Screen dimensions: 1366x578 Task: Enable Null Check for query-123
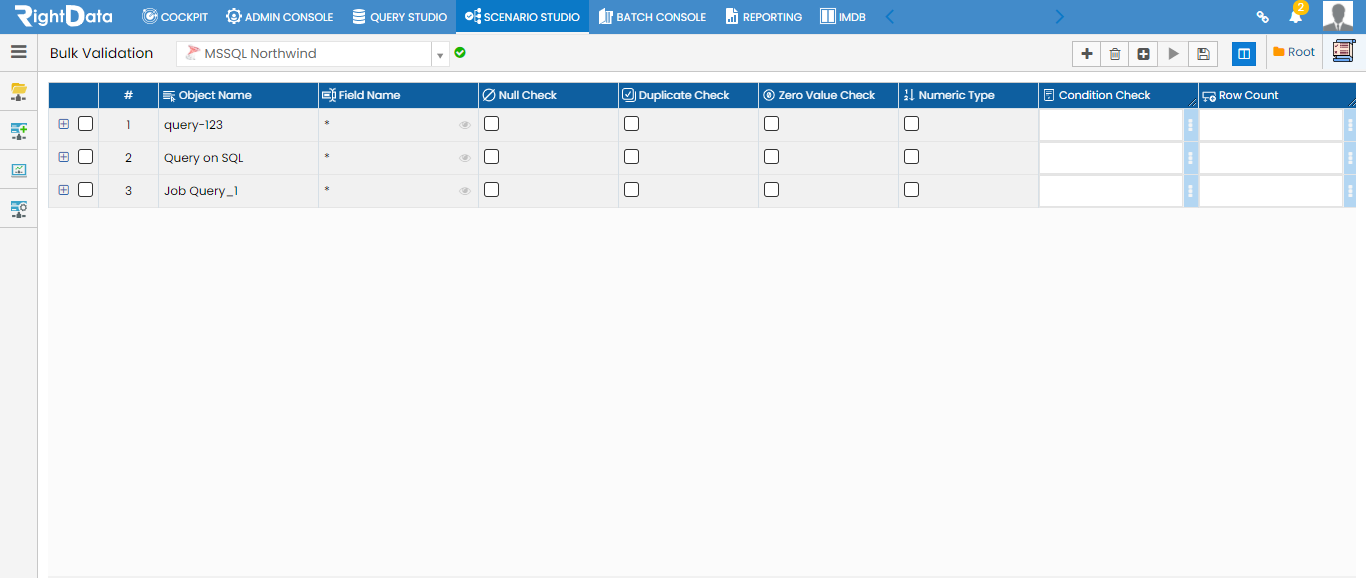click(x=492, y=124)
